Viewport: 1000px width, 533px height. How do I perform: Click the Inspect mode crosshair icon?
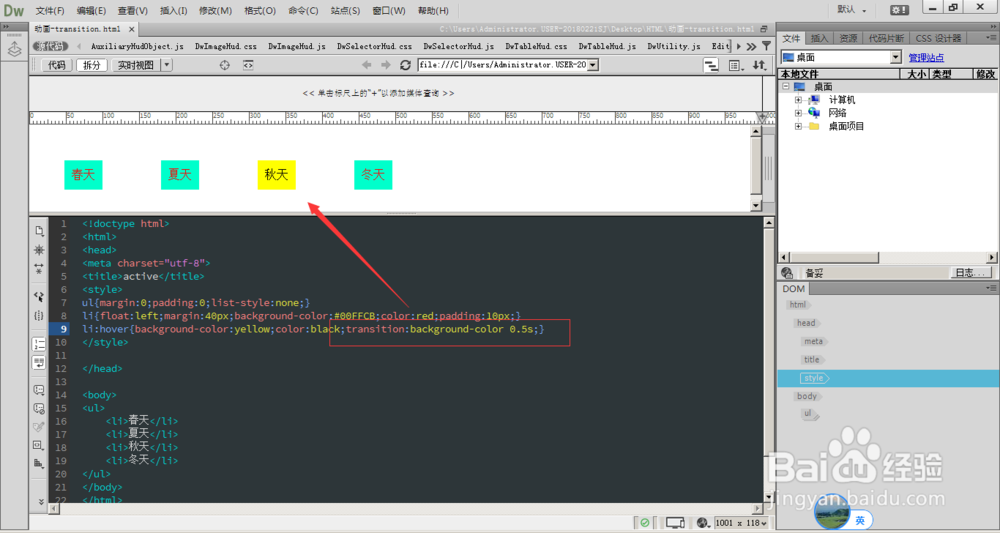pos(224,65)
